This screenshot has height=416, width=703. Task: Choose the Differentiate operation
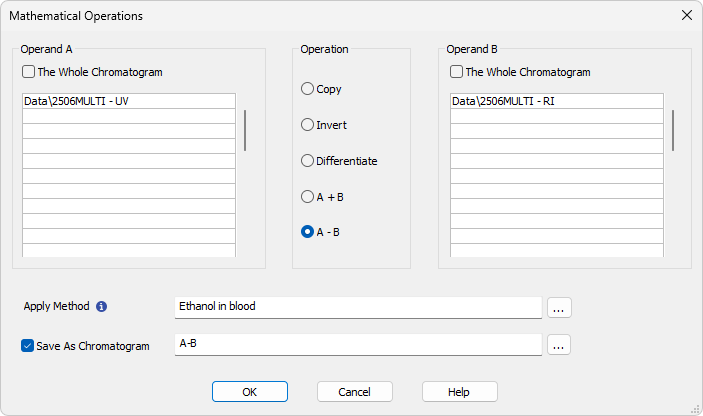(x=307, y=160)
